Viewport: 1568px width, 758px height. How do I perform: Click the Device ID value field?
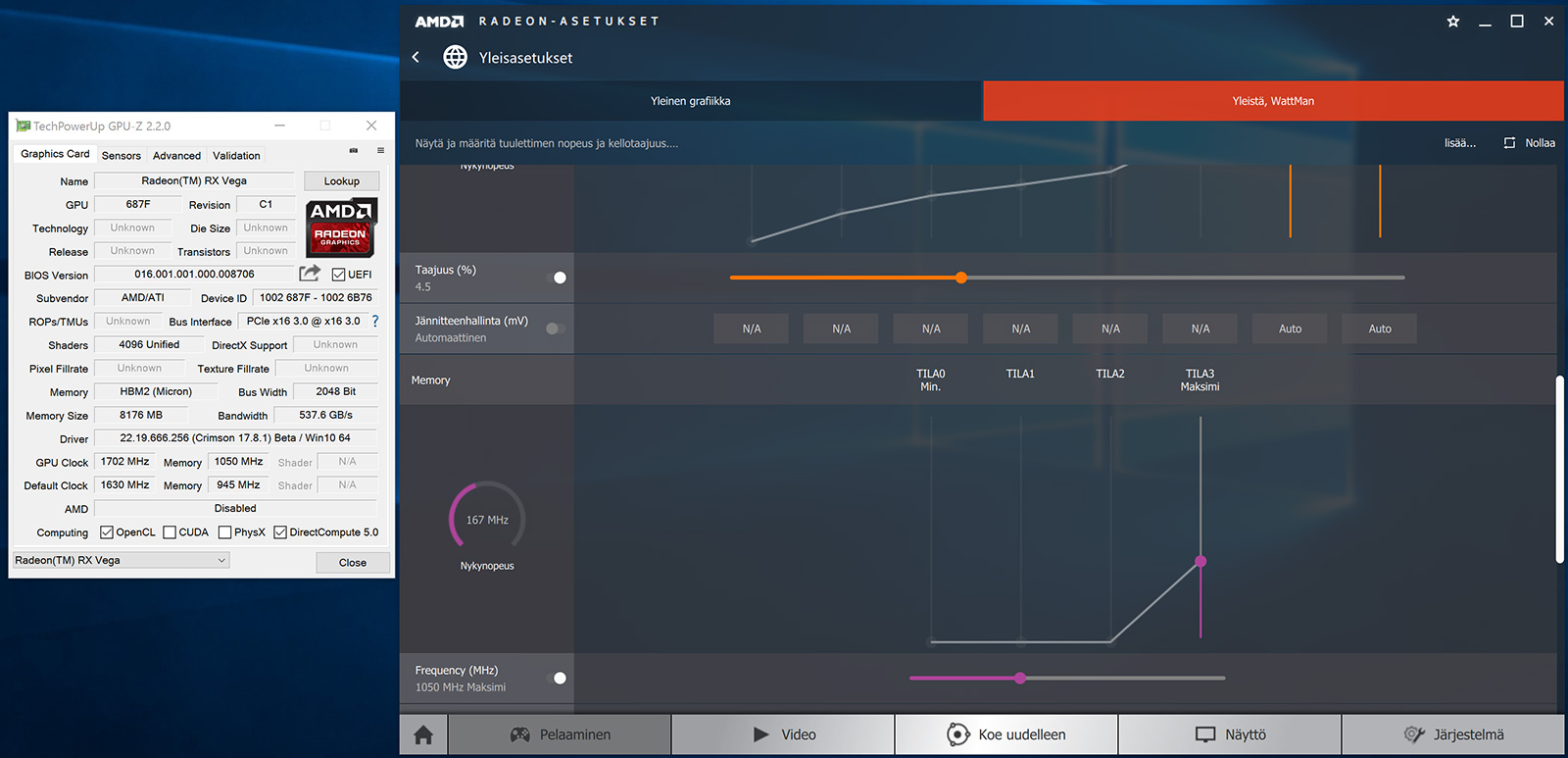coord(316,297)
